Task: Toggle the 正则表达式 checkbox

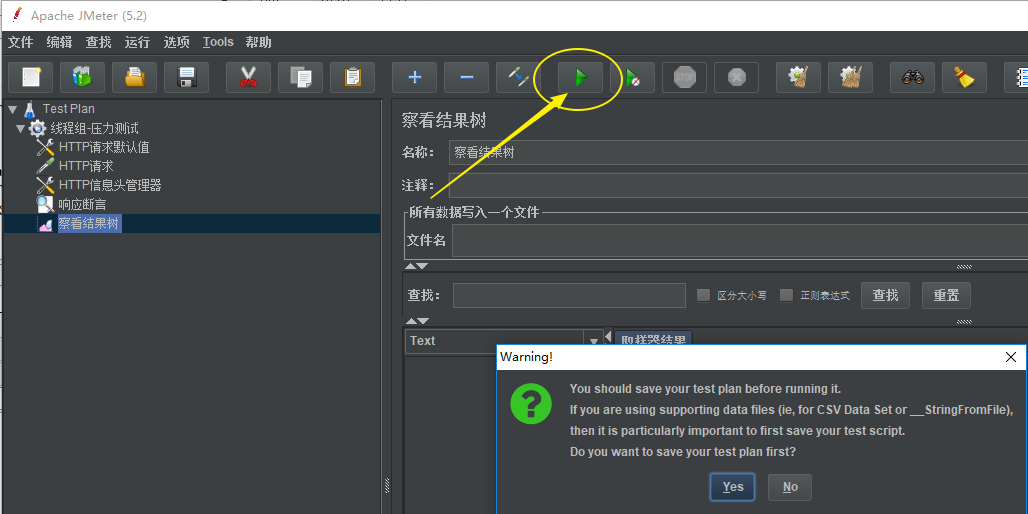Action: pos(787,295)
